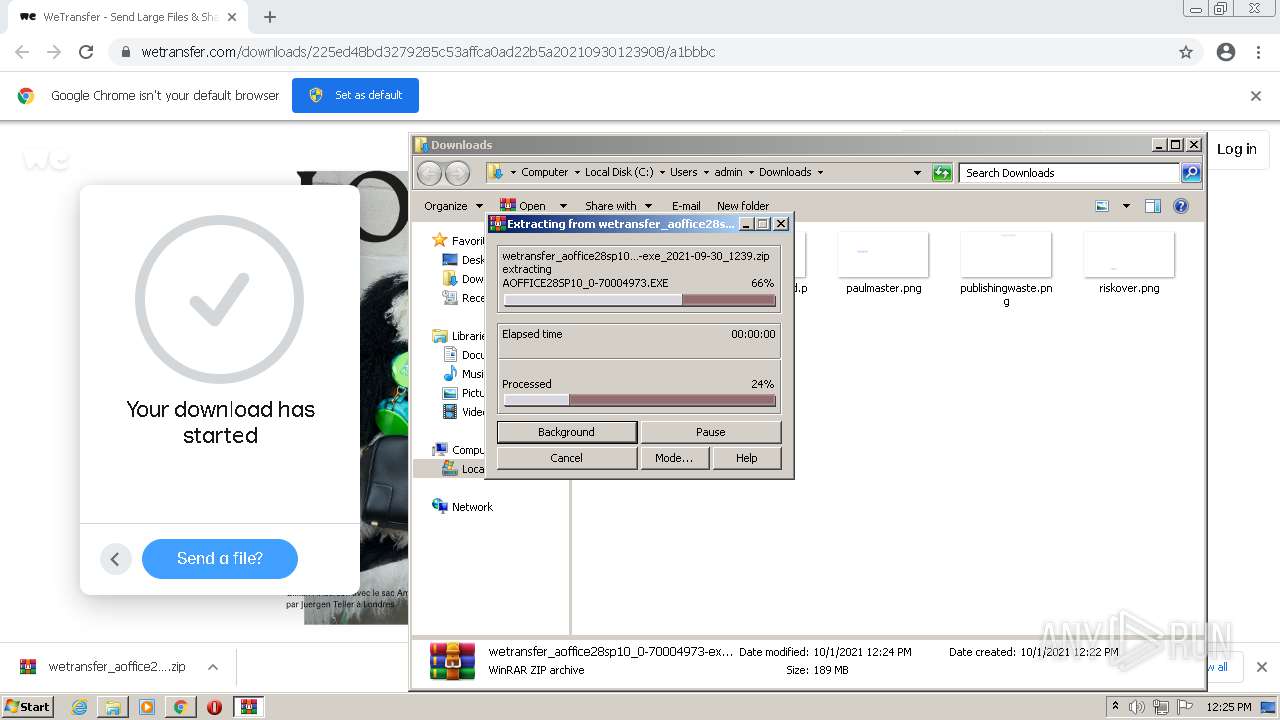Bookmark this page with star icon
Screen dimensions: 1280x720
point(1186,52)
